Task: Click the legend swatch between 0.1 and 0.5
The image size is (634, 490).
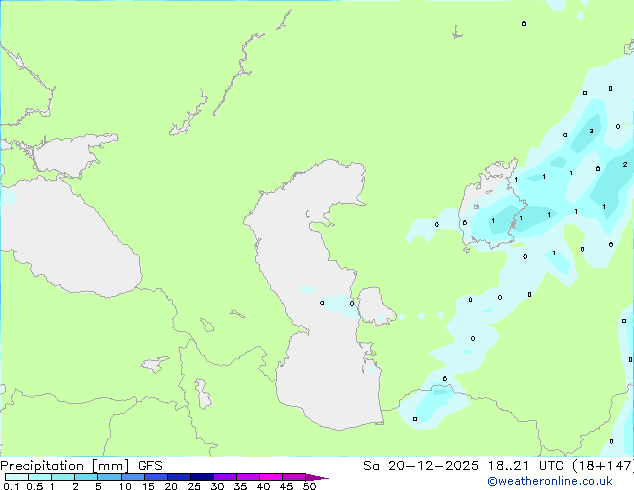Action: click(17, 477)
